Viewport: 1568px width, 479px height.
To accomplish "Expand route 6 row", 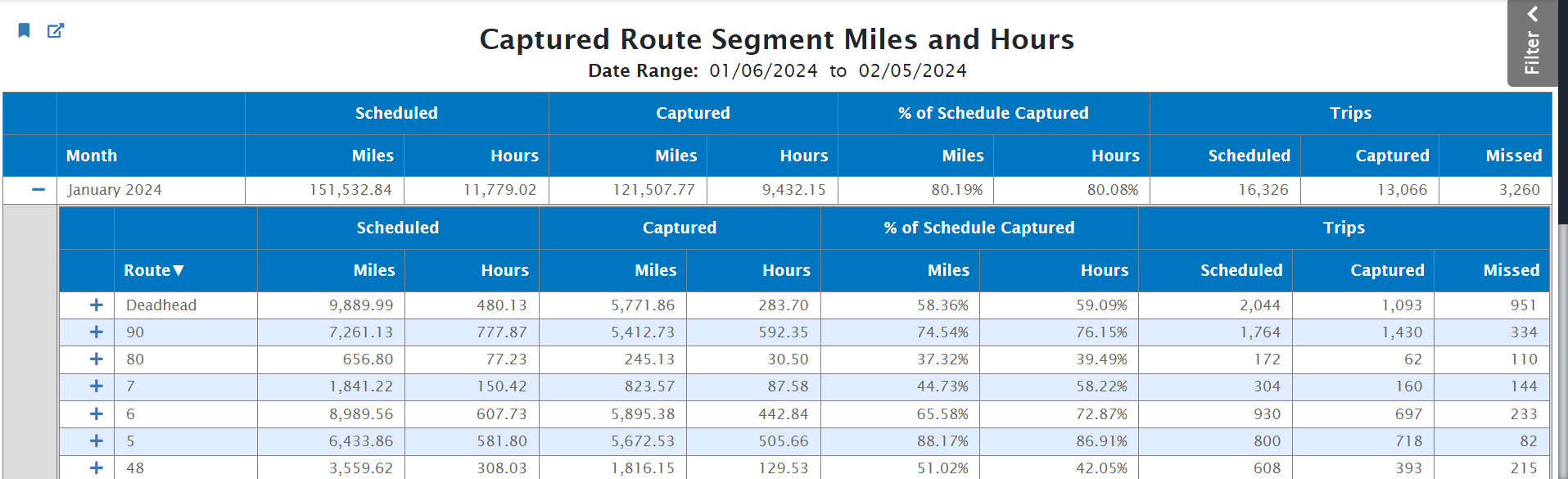I will coord(97,414).
